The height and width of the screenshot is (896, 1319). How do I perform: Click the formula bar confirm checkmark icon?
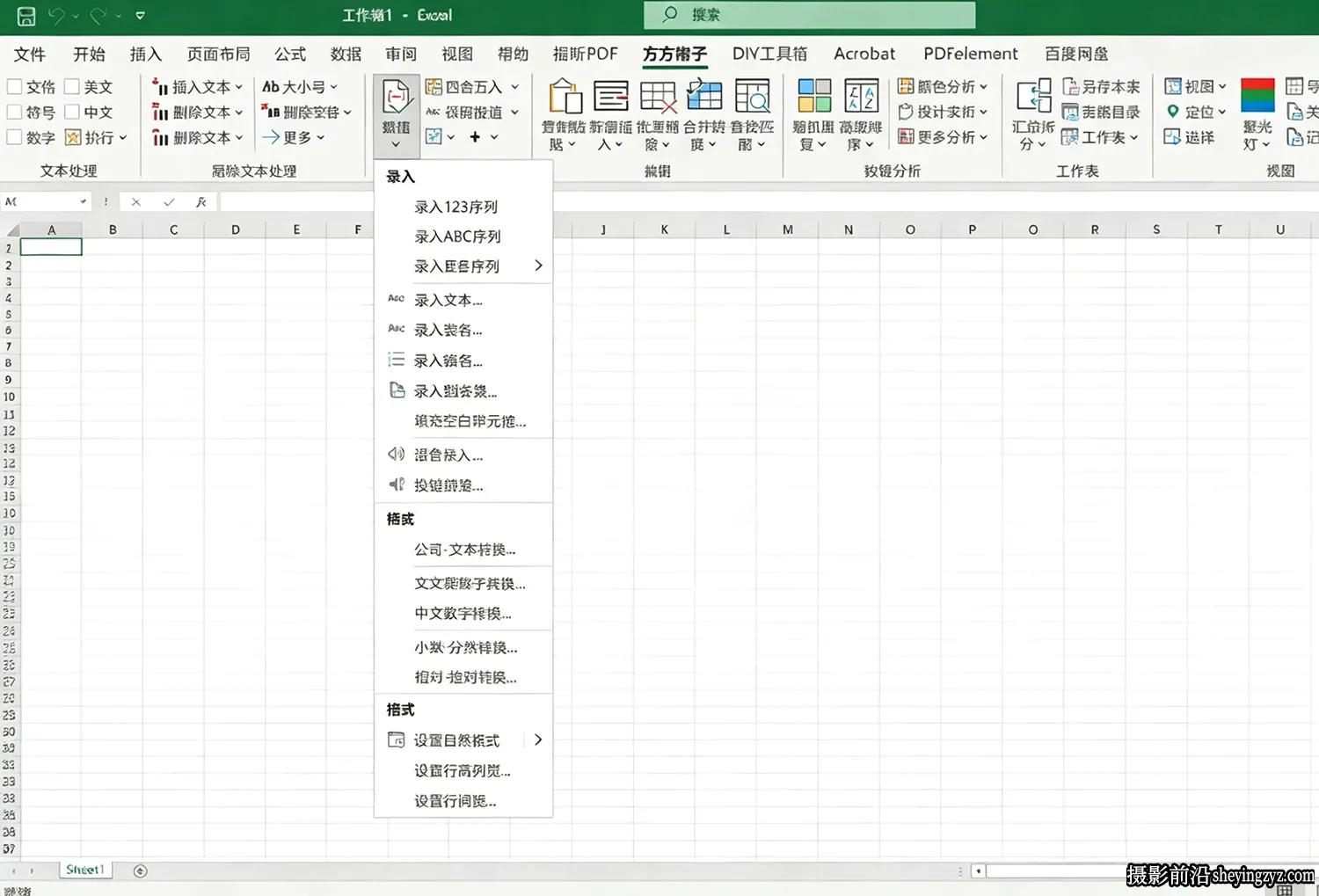pos(169,202)
